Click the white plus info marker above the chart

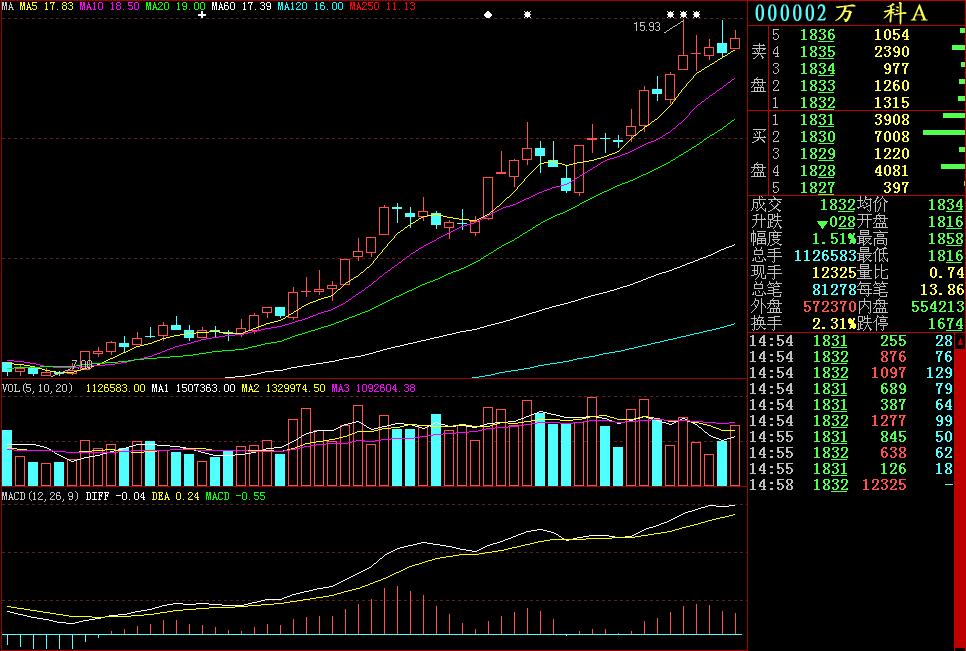tap(201, 14)
